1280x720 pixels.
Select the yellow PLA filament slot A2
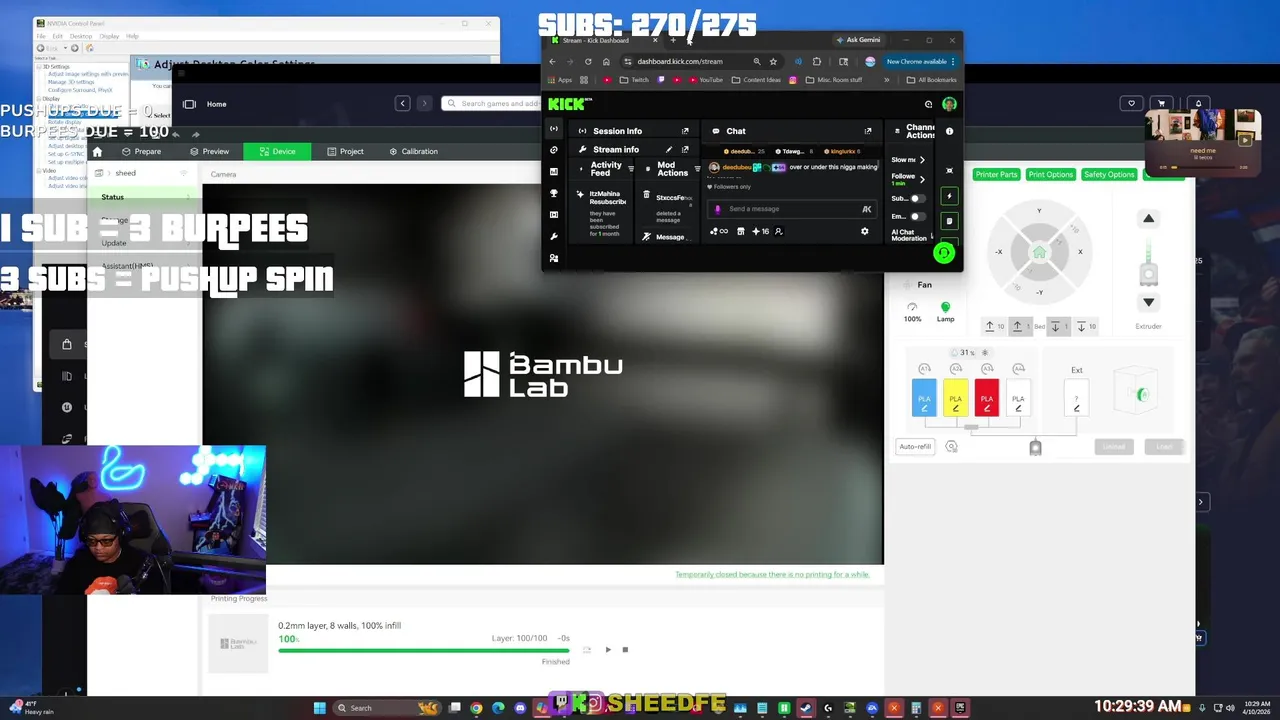[x=955, y=397]
